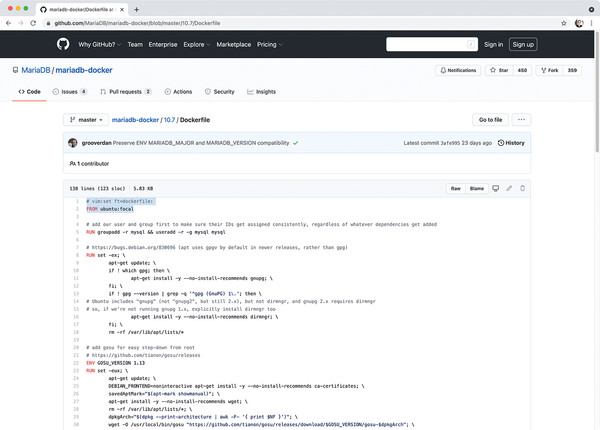Screen dimensions: 600x430
Task: Open the Marketplace menu item
Action: coord(234,44)
